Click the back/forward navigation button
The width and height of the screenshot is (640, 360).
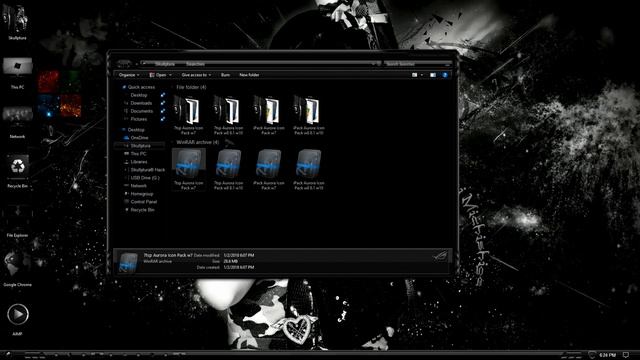tap(124, 64)
